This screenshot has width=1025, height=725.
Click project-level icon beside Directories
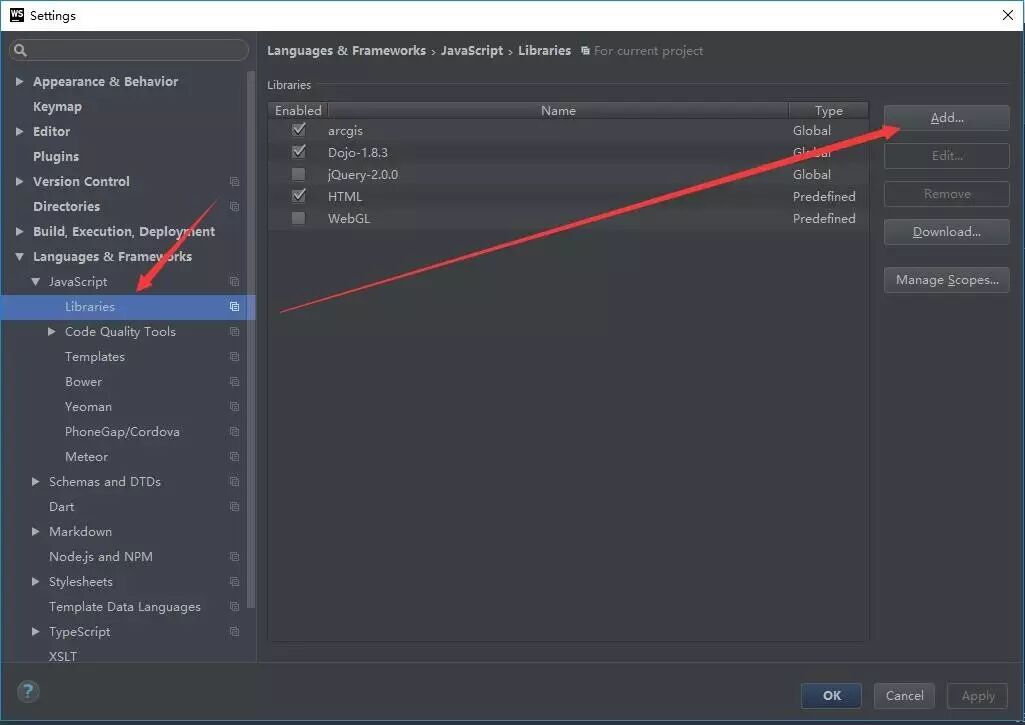234,207
